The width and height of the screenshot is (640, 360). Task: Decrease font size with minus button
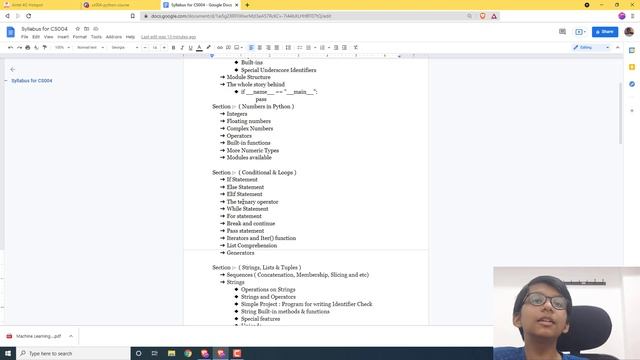pos(145,48)
